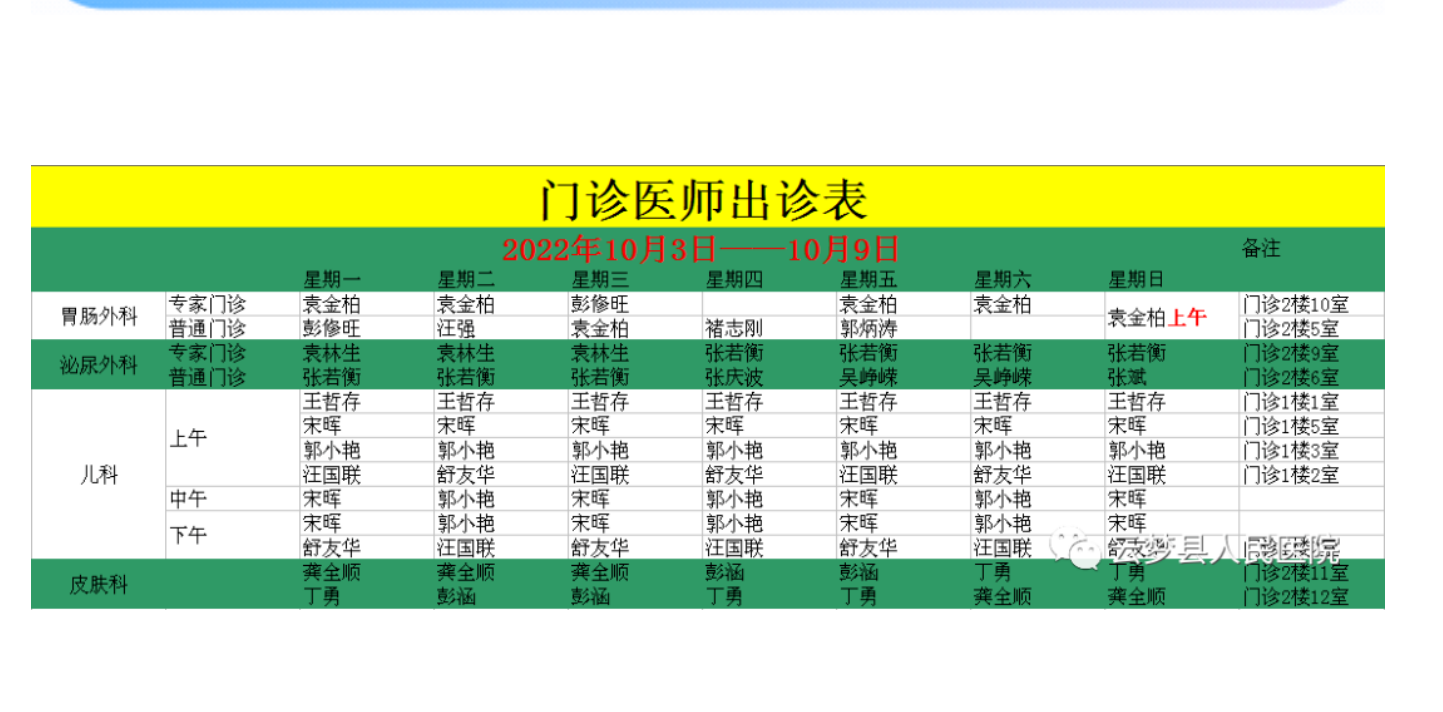Select the 袁金柏上午 cell under 星期日
The image size is (1443, 712).
[x=1157, y=318]
